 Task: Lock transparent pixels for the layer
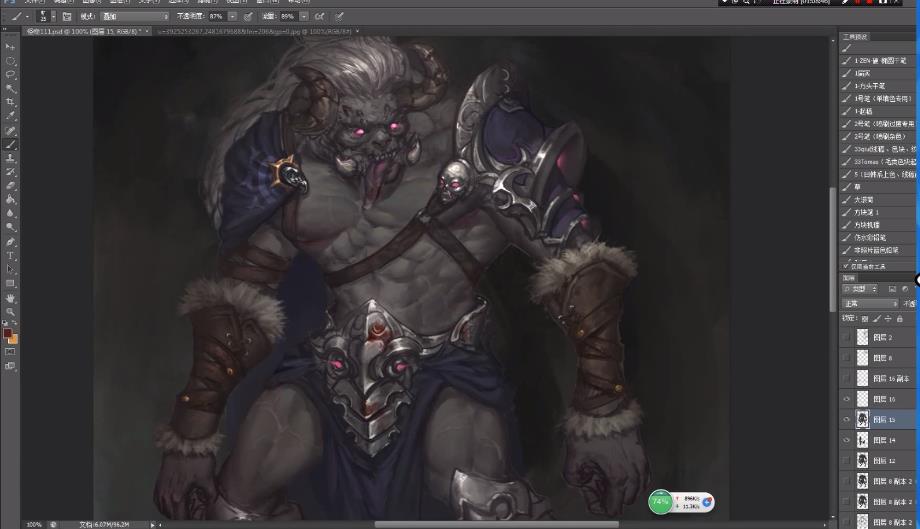[x=865, y=318]
